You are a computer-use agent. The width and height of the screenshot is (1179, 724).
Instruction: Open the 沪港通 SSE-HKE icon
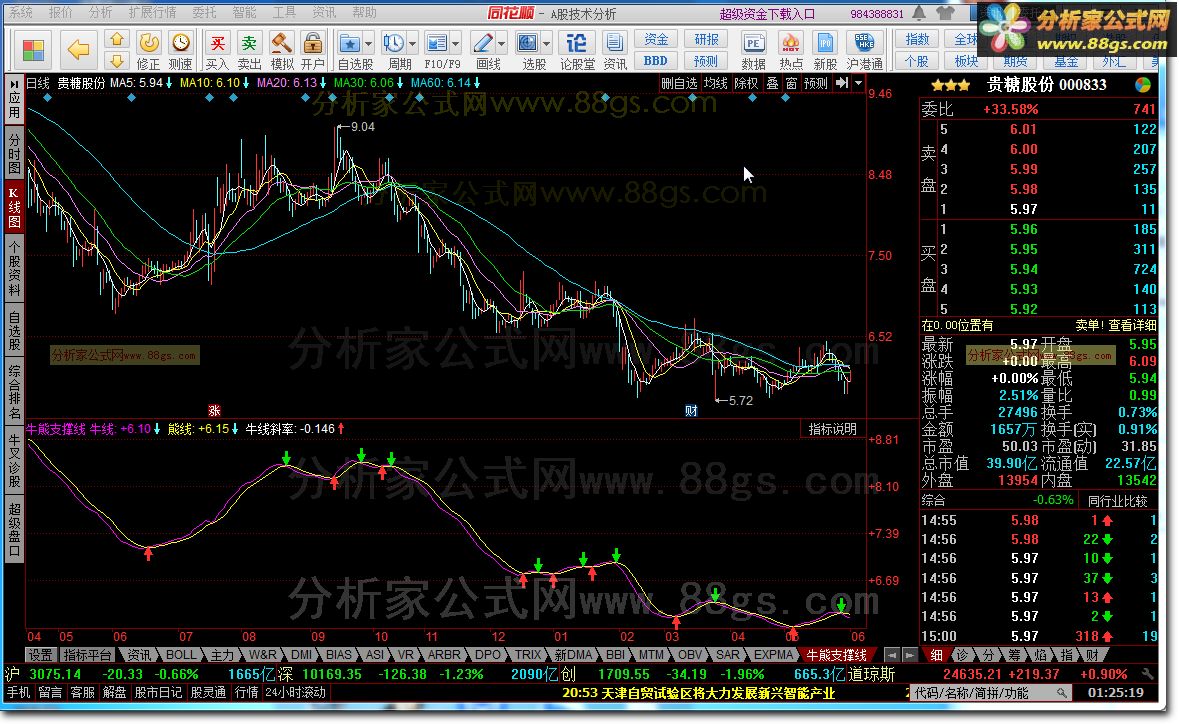tap(865, 50)
